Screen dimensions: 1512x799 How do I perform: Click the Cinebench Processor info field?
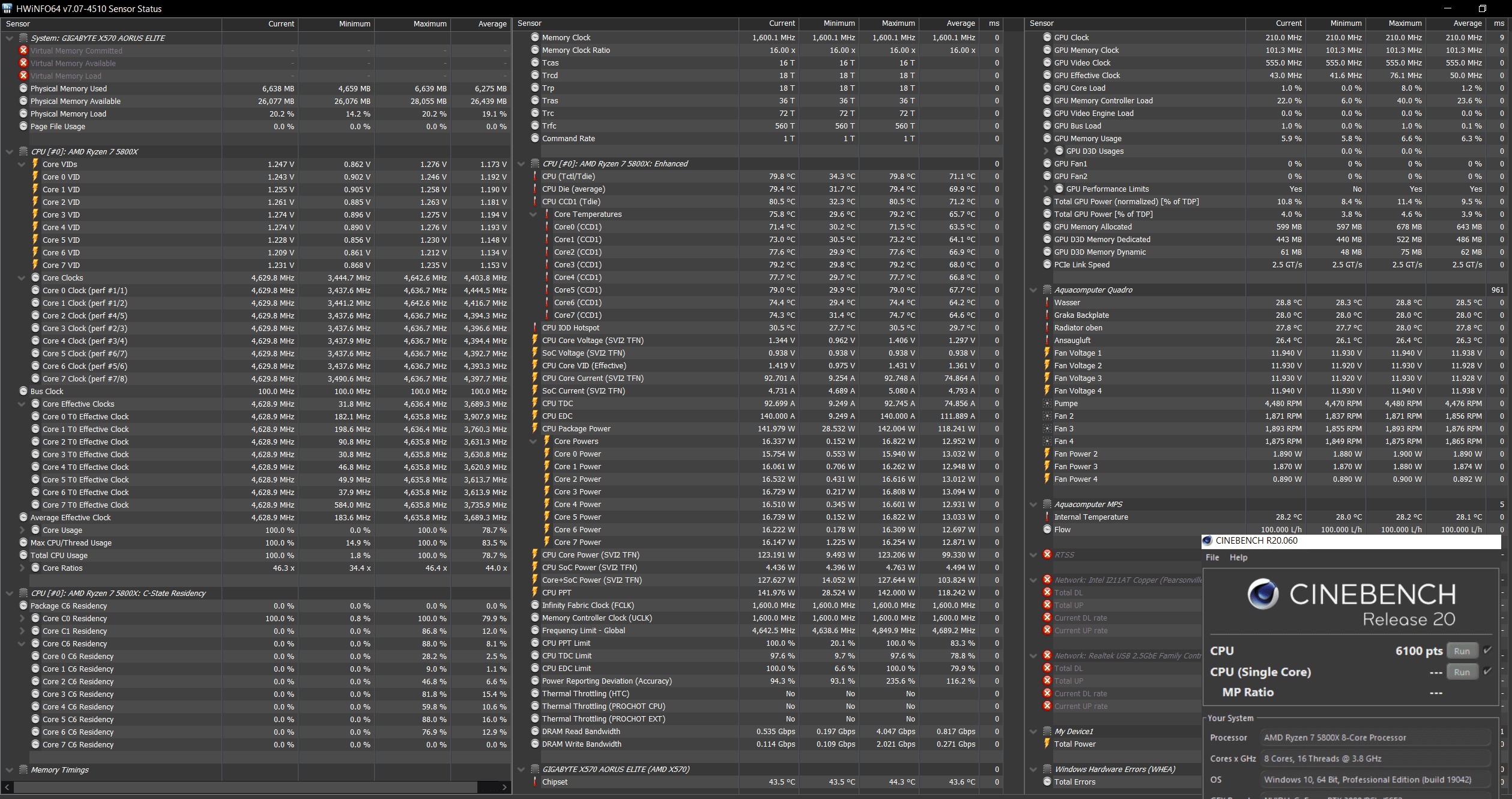coord(1376,738)
